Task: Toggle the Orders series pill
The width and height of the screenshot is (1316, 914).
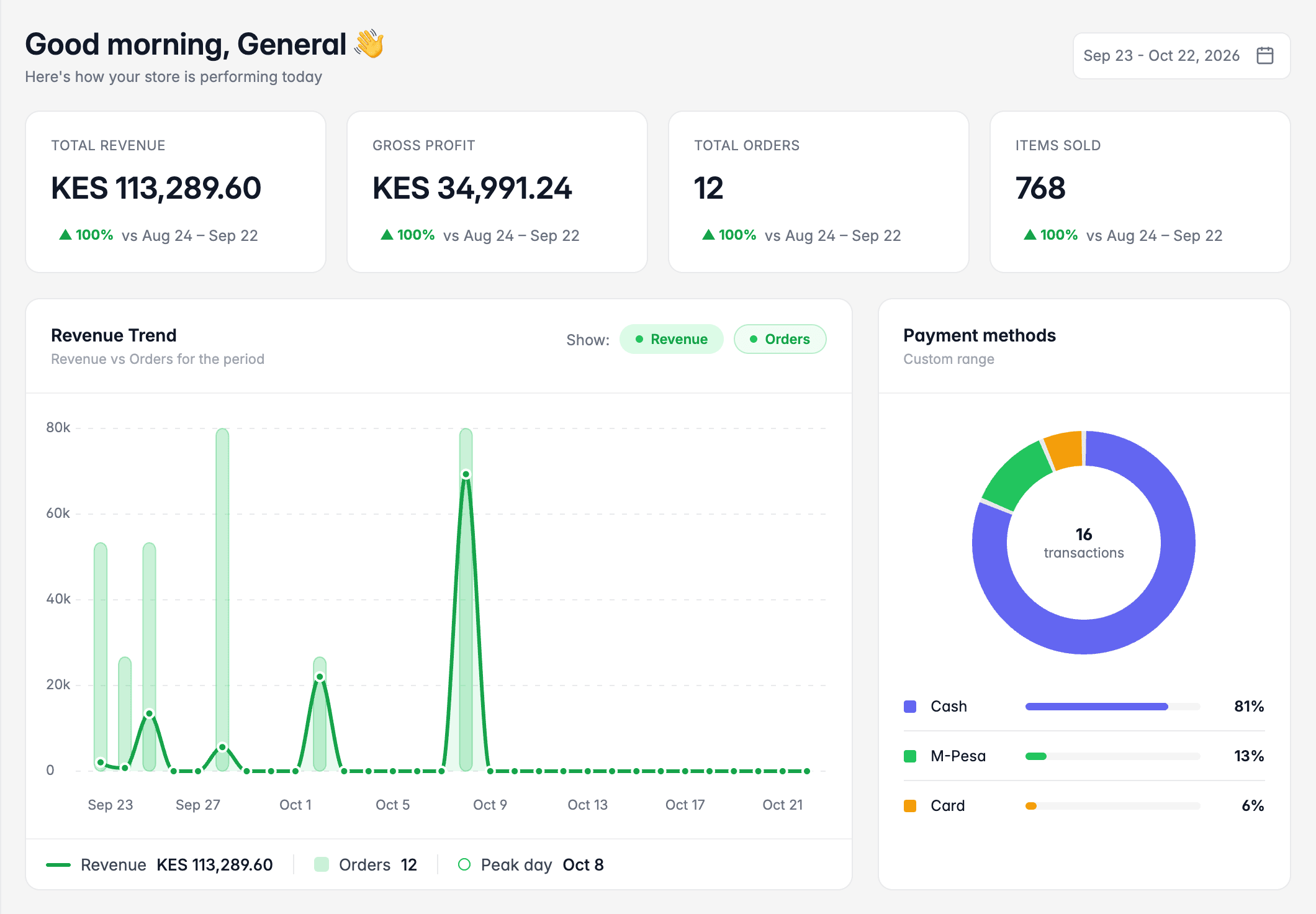Action: point(780,339)
